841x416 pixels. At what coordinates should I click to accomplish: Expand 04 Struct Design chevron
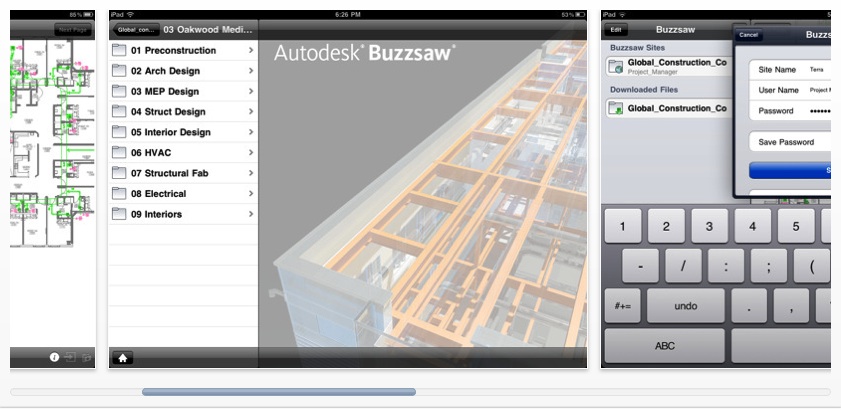coord(250,112)
